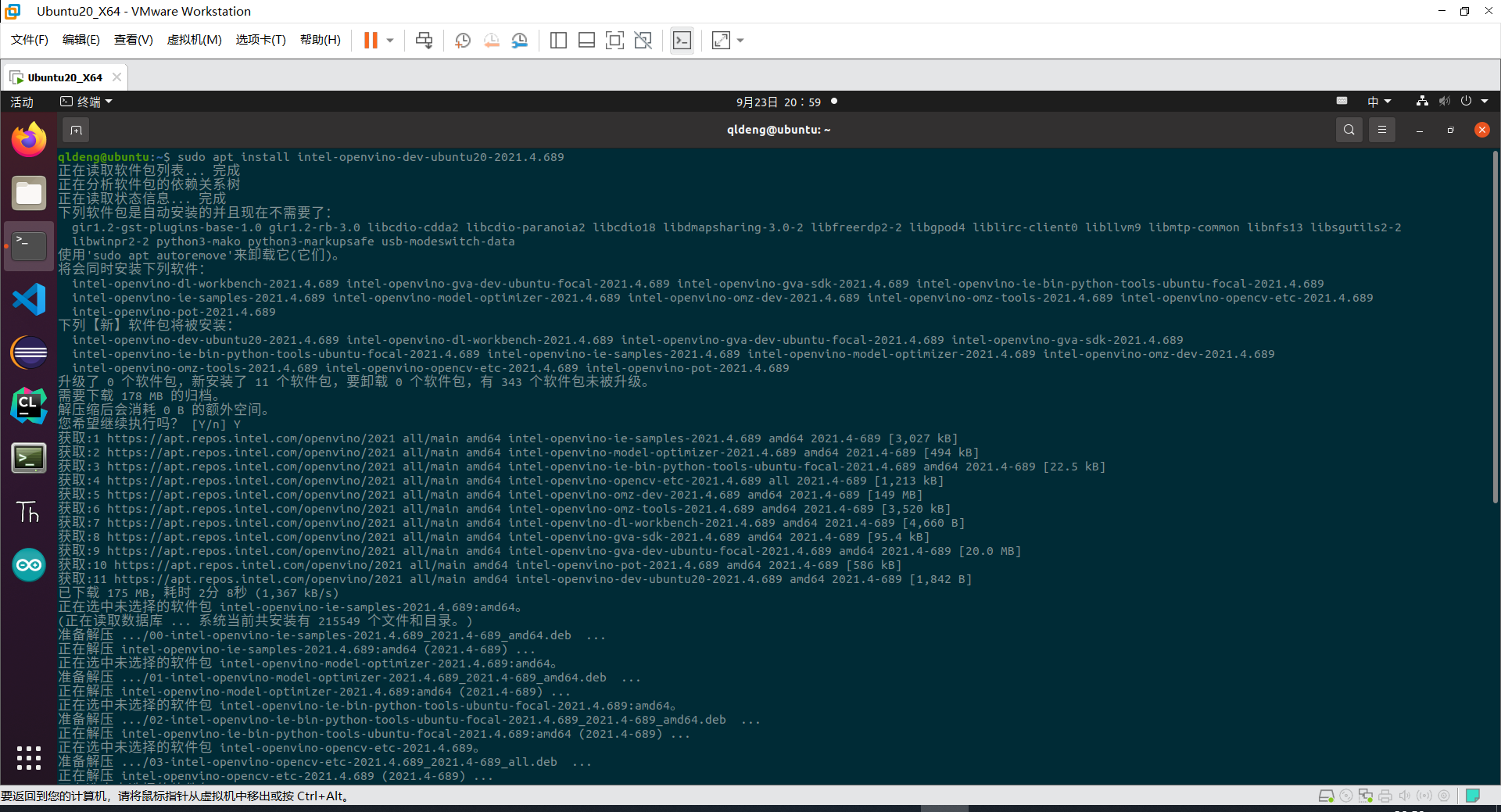Close the Ubuntu20_X64 tab
The width and height of the screenshot is (1501, 812).
pyautogui.click(x=116, y=77)
